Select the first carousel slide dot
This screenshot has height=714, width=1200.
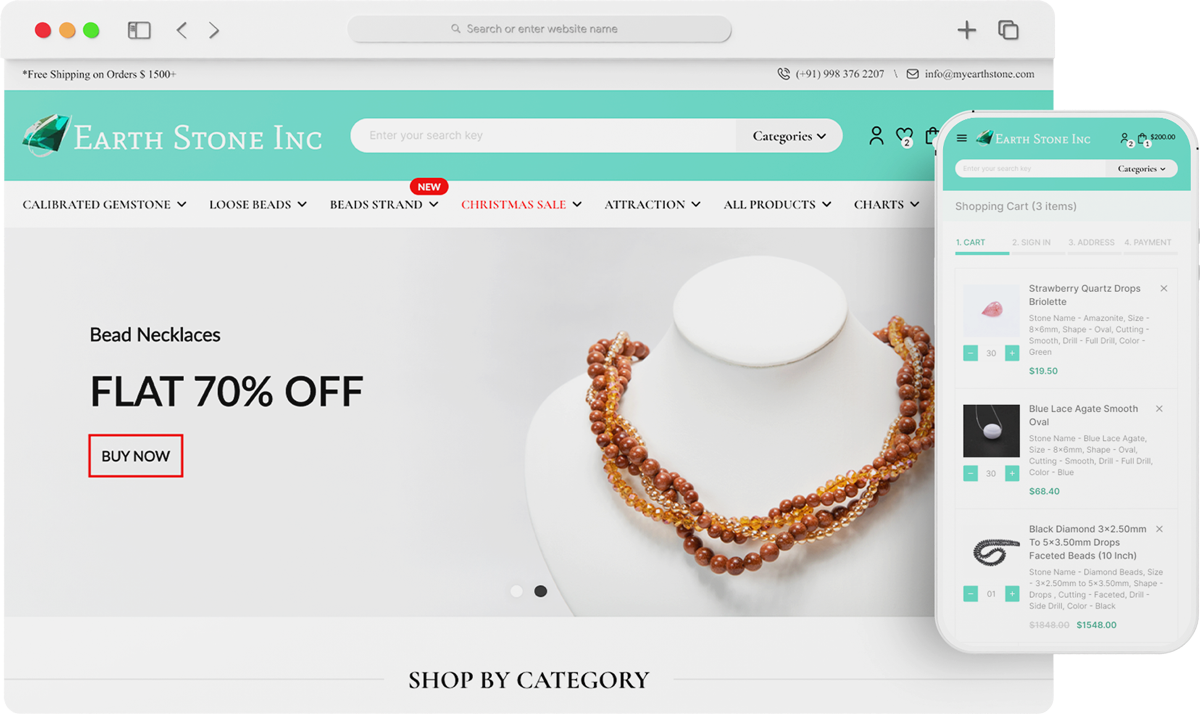[x=516, y=591]
